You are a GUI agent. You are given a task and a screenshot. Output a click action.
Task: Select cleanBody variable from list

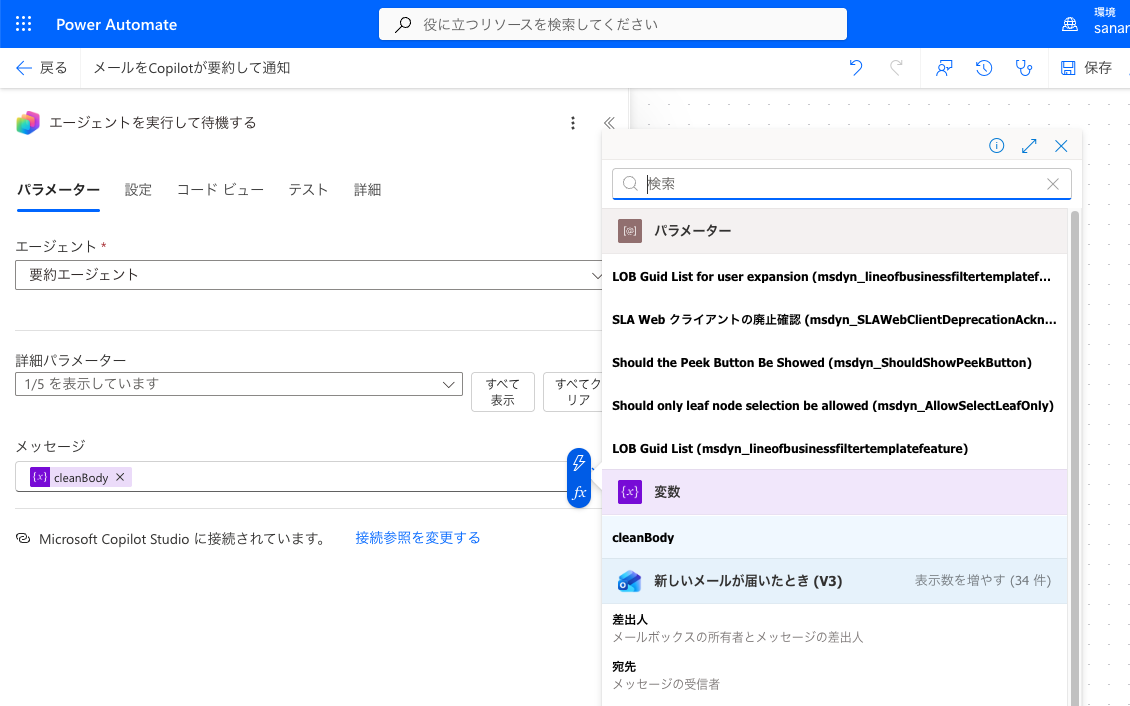pyautogui.click(x=835, y=537)
